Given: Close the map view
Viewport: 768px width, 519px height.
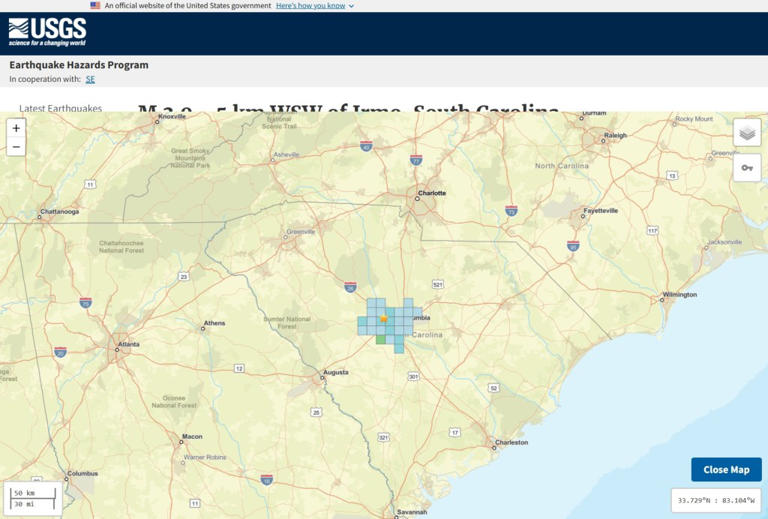Looking at the screenshot, I should 726,470.
